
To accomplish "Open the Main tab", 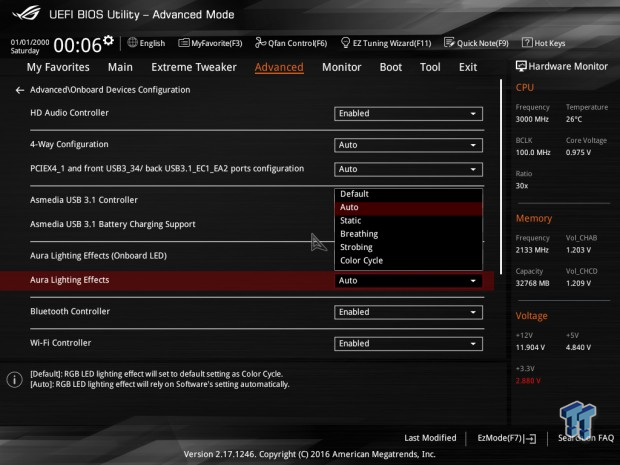I will (x=120, y=67).
